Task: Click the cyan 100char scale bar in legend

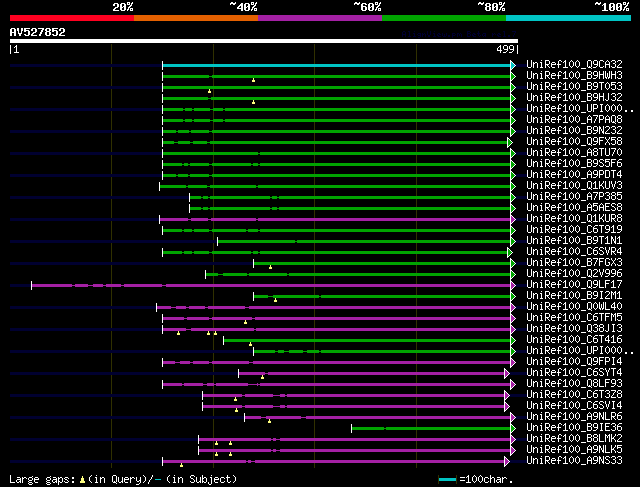Action: click(x=447, y=479)
